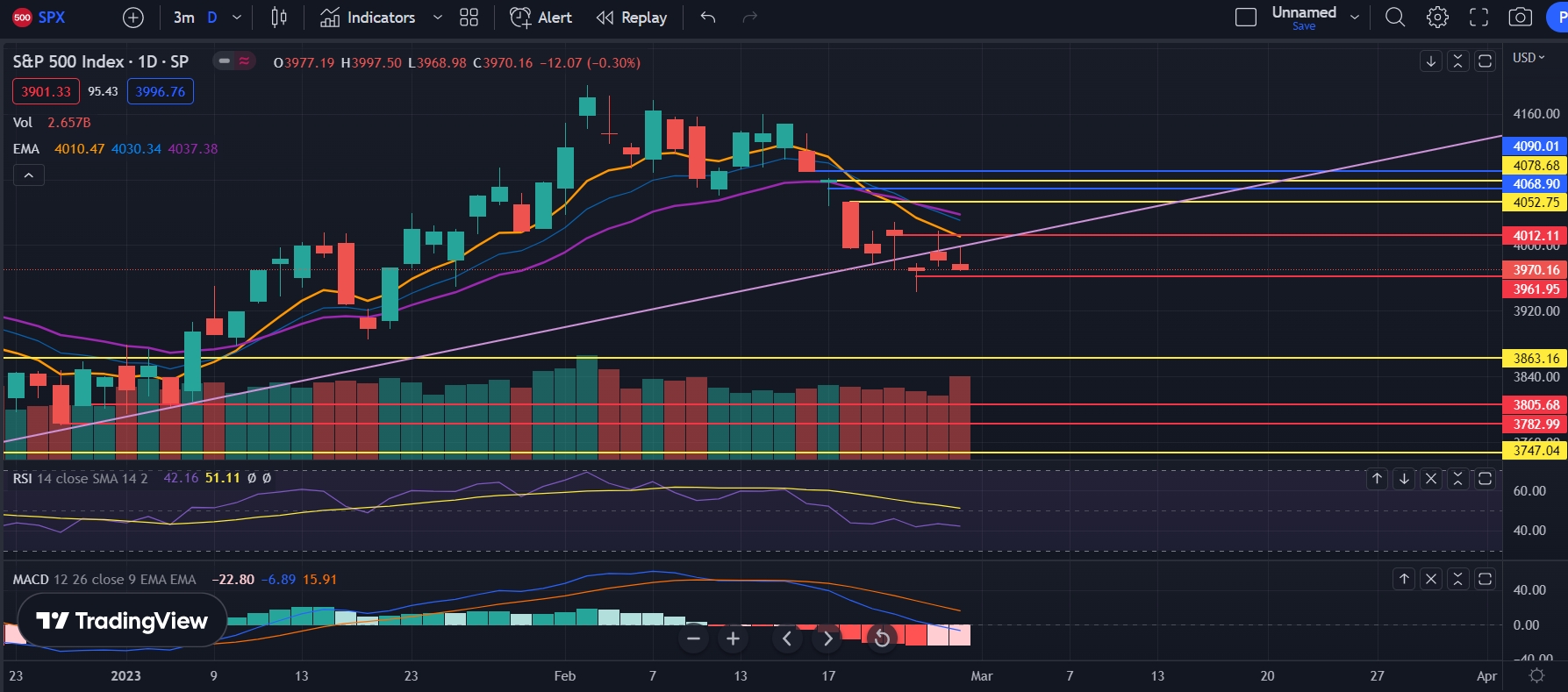This screenshot has height=692, width=1568.
Task: Start bar Replay mode
Action: pos(632,18)
